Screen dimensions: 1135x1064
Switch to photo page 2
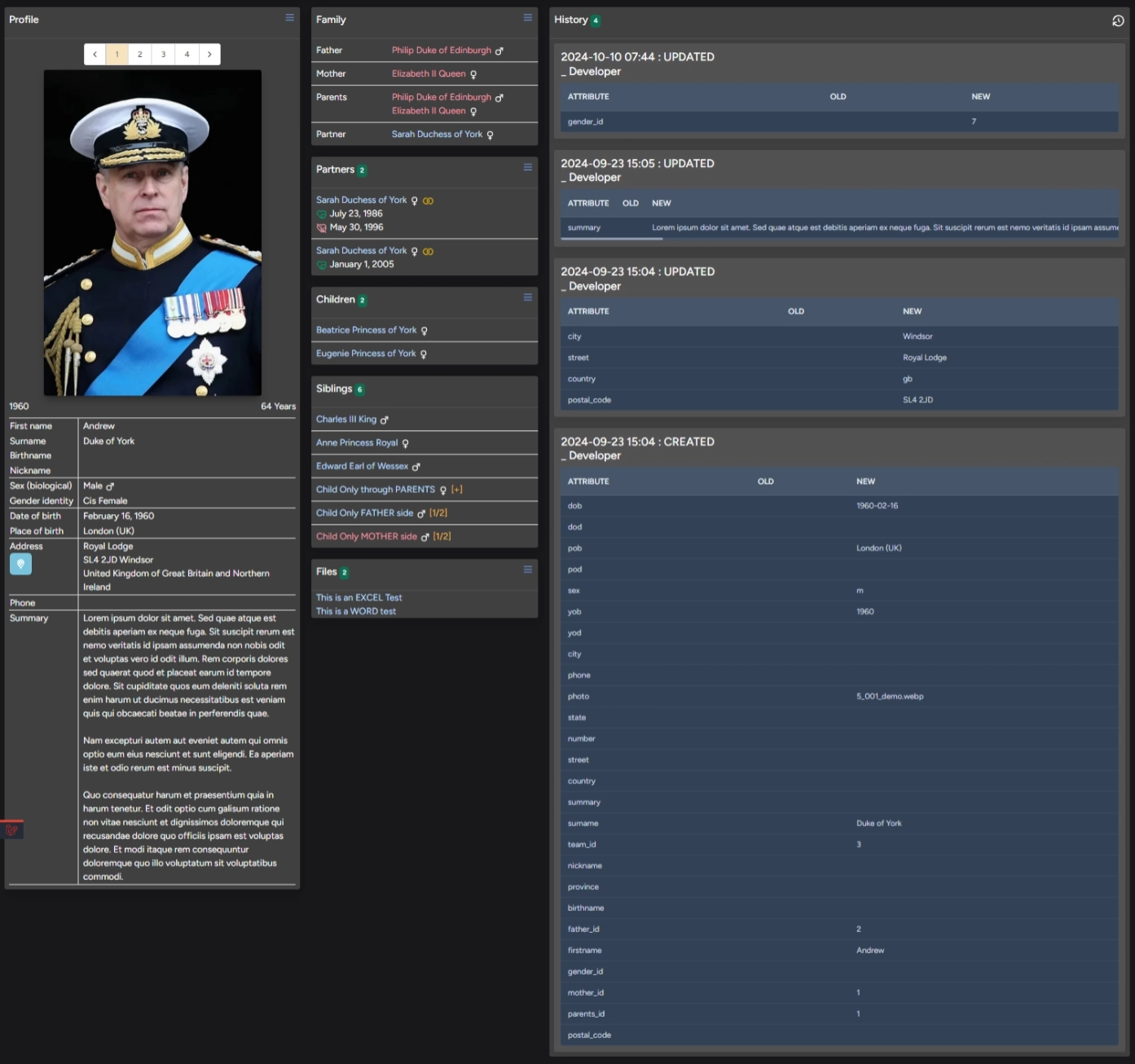[x=140, y=55]
